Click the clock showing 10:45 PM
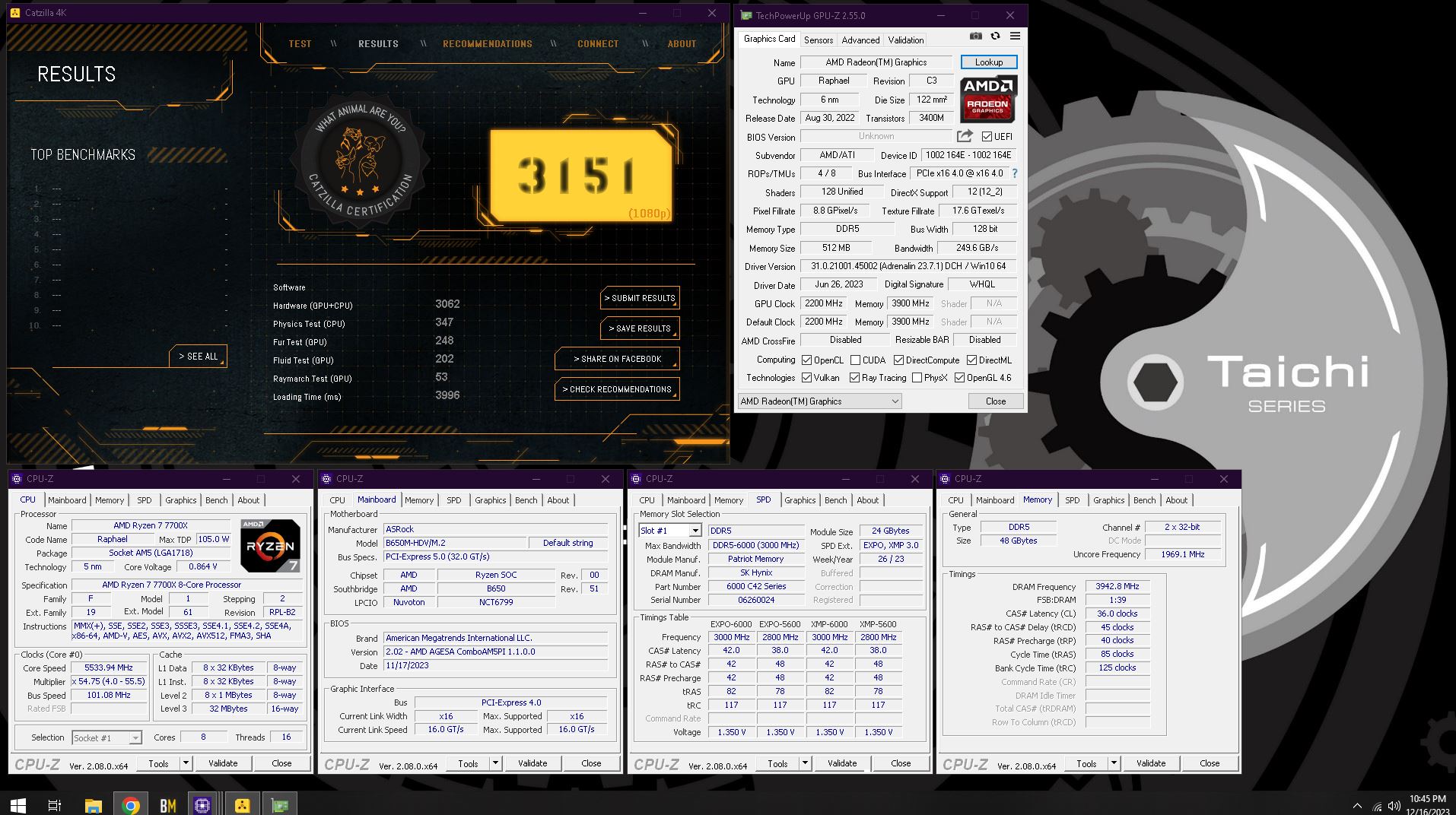The height and width of the screenshot is (815, 1456). (x=1427, y=799)
